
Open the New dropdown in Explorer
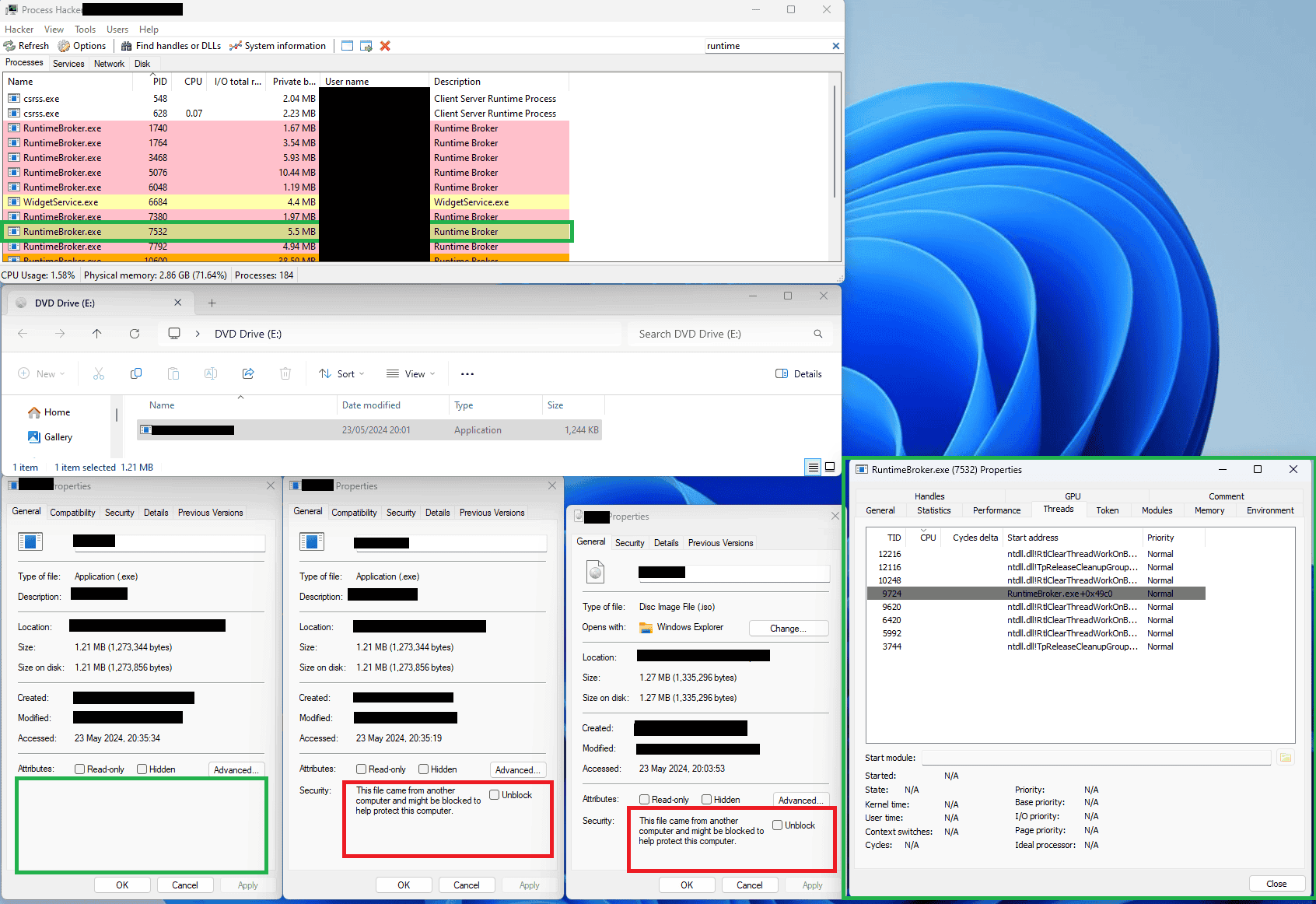pos(41,374)
